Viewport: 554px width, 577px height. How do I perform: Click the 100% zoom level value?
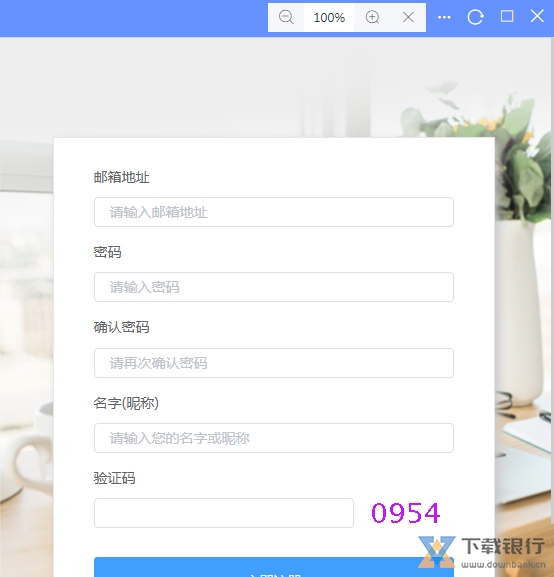pyautogui.click(x=329, y=17)
